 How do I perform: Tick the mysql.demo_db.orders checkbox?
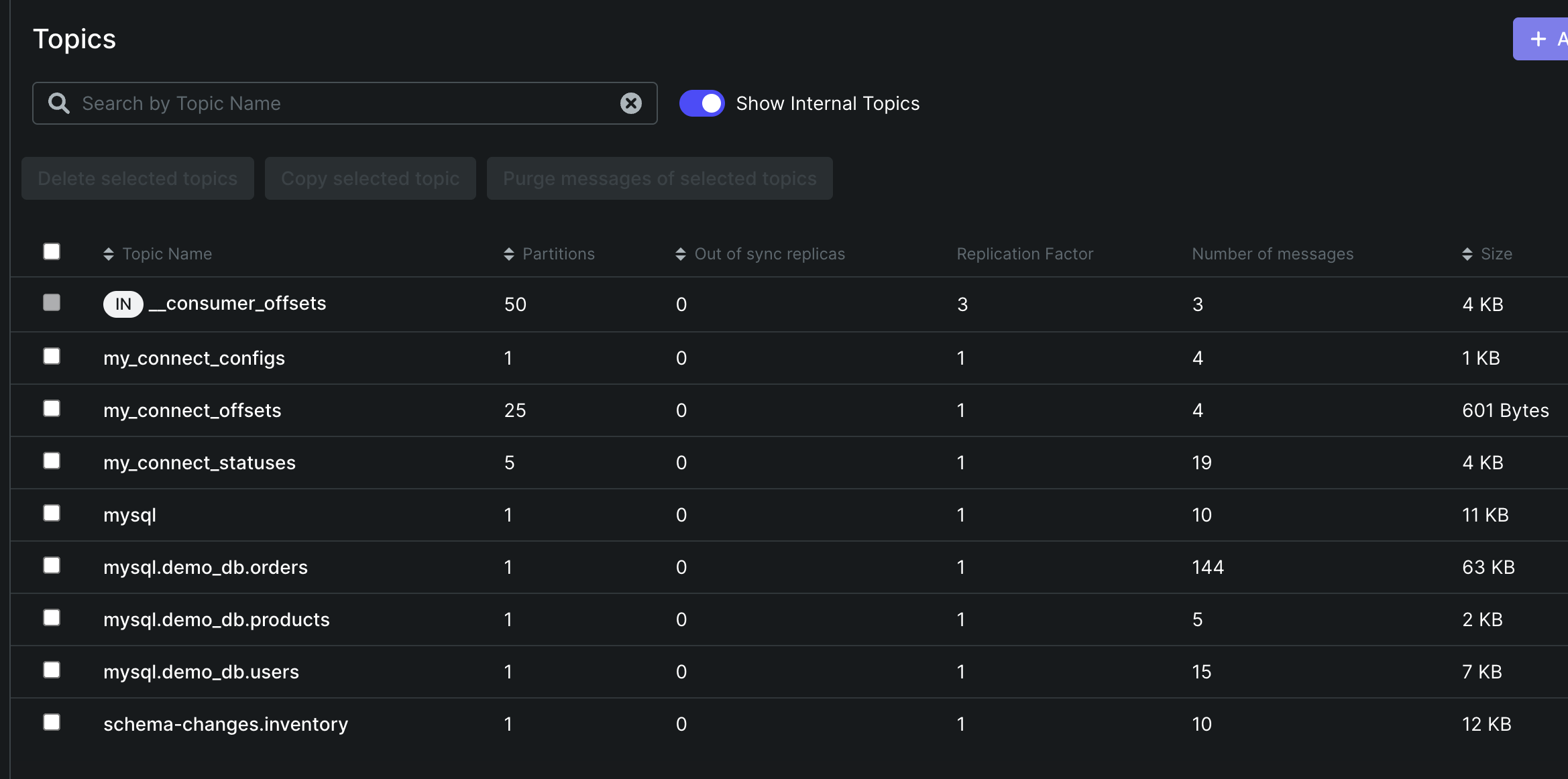point(52,565)
